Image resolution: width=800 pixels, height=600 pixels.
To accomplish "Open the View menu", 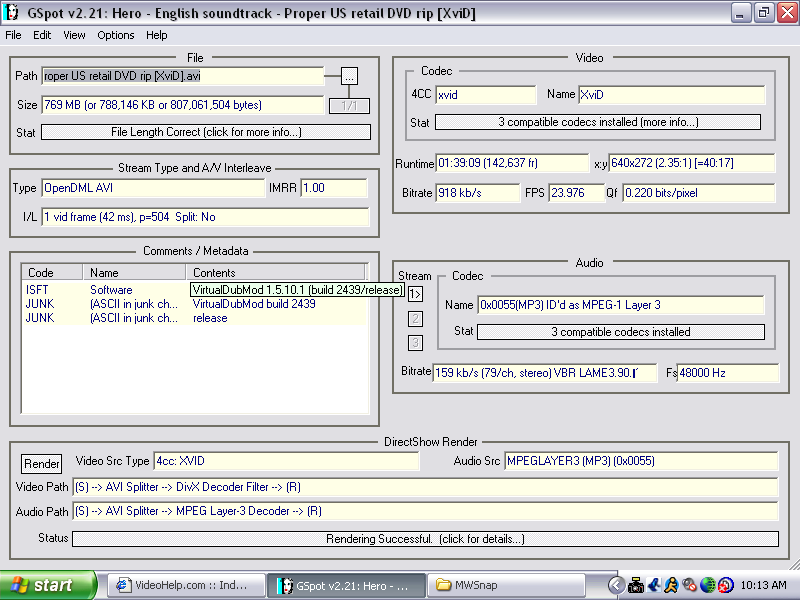I will click(x=74, y=35).
